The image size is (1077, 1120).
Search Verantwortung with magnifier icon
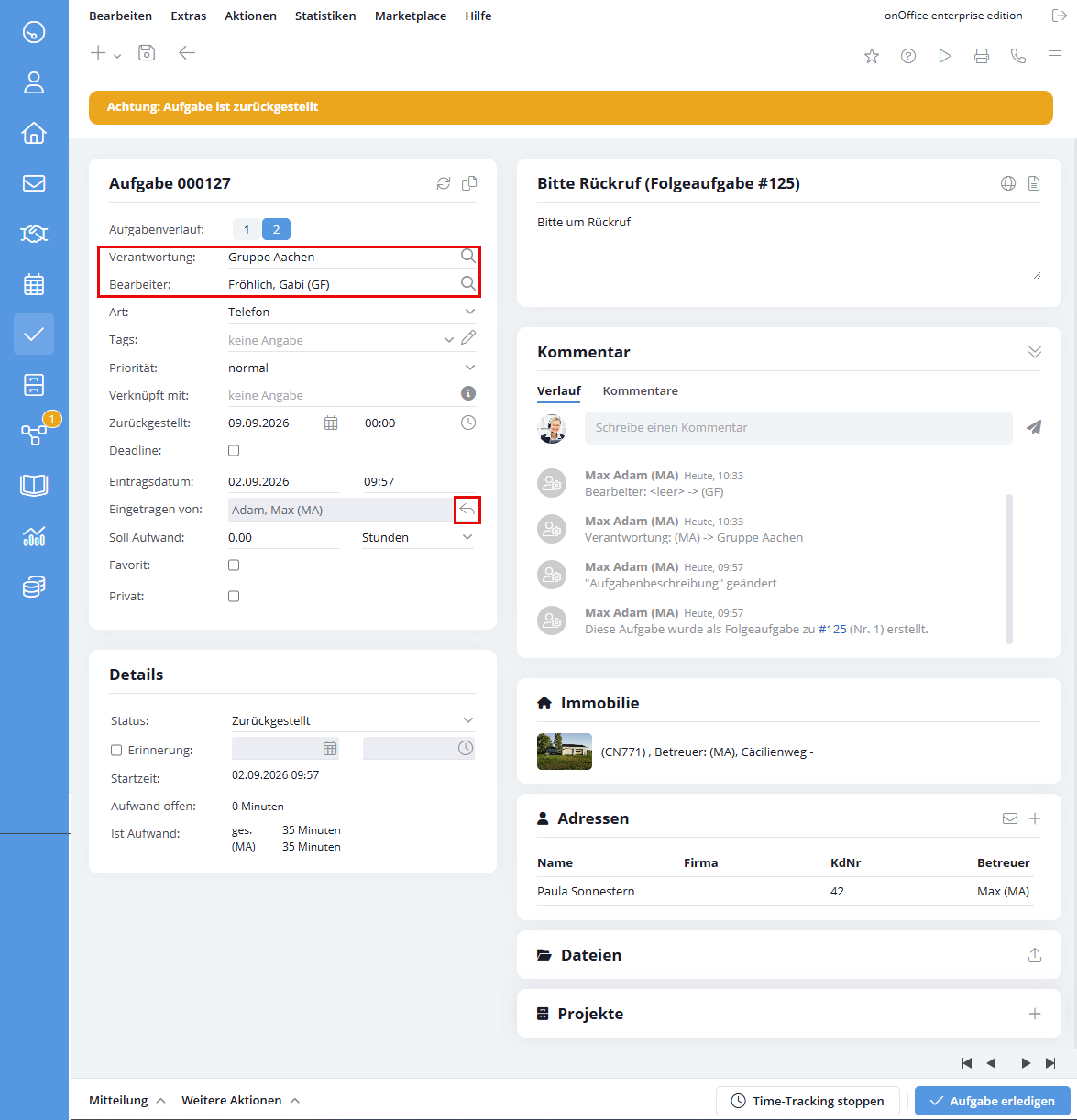click(468, 256)
